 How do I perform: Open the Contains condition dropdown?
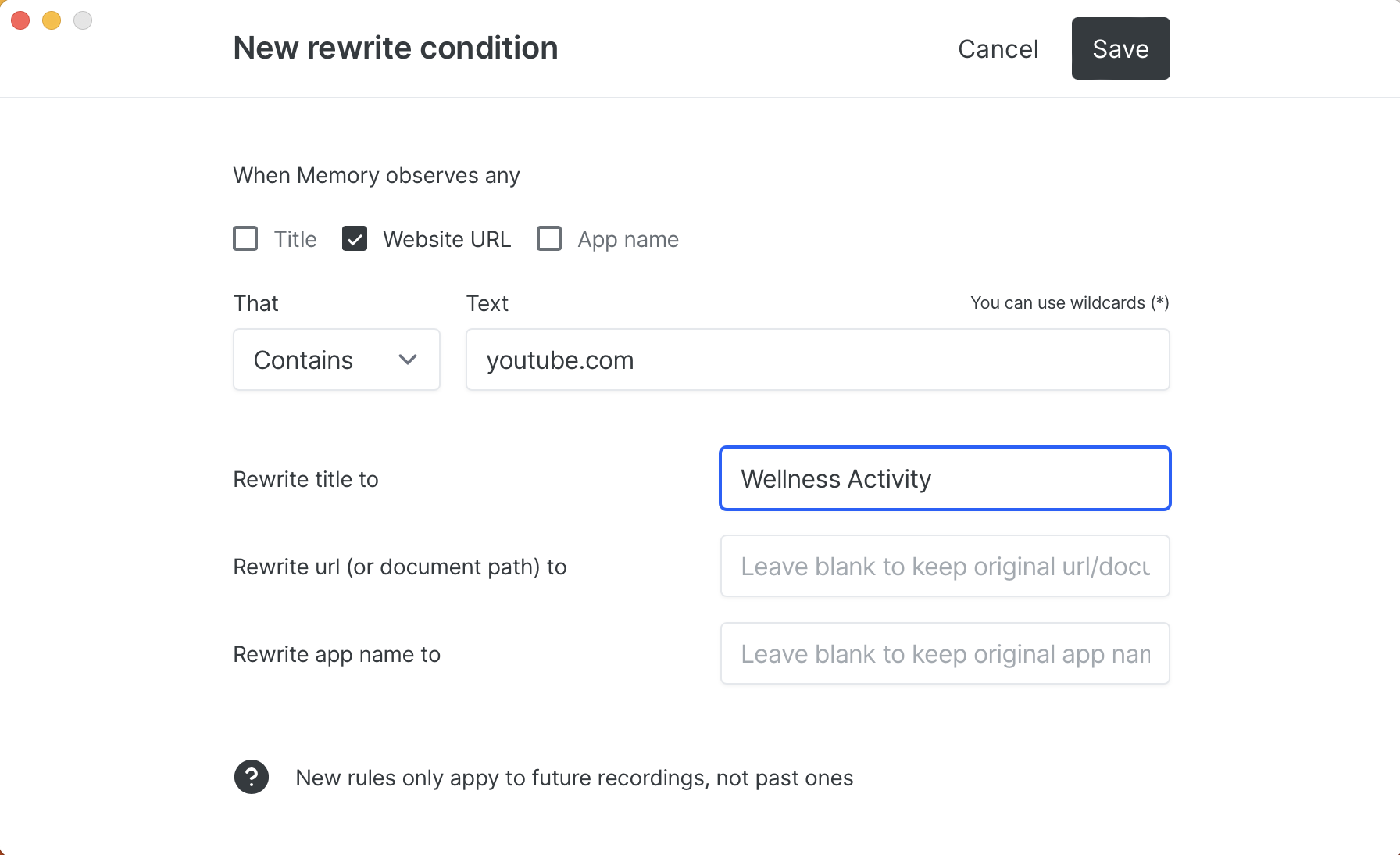click(336, 360)
